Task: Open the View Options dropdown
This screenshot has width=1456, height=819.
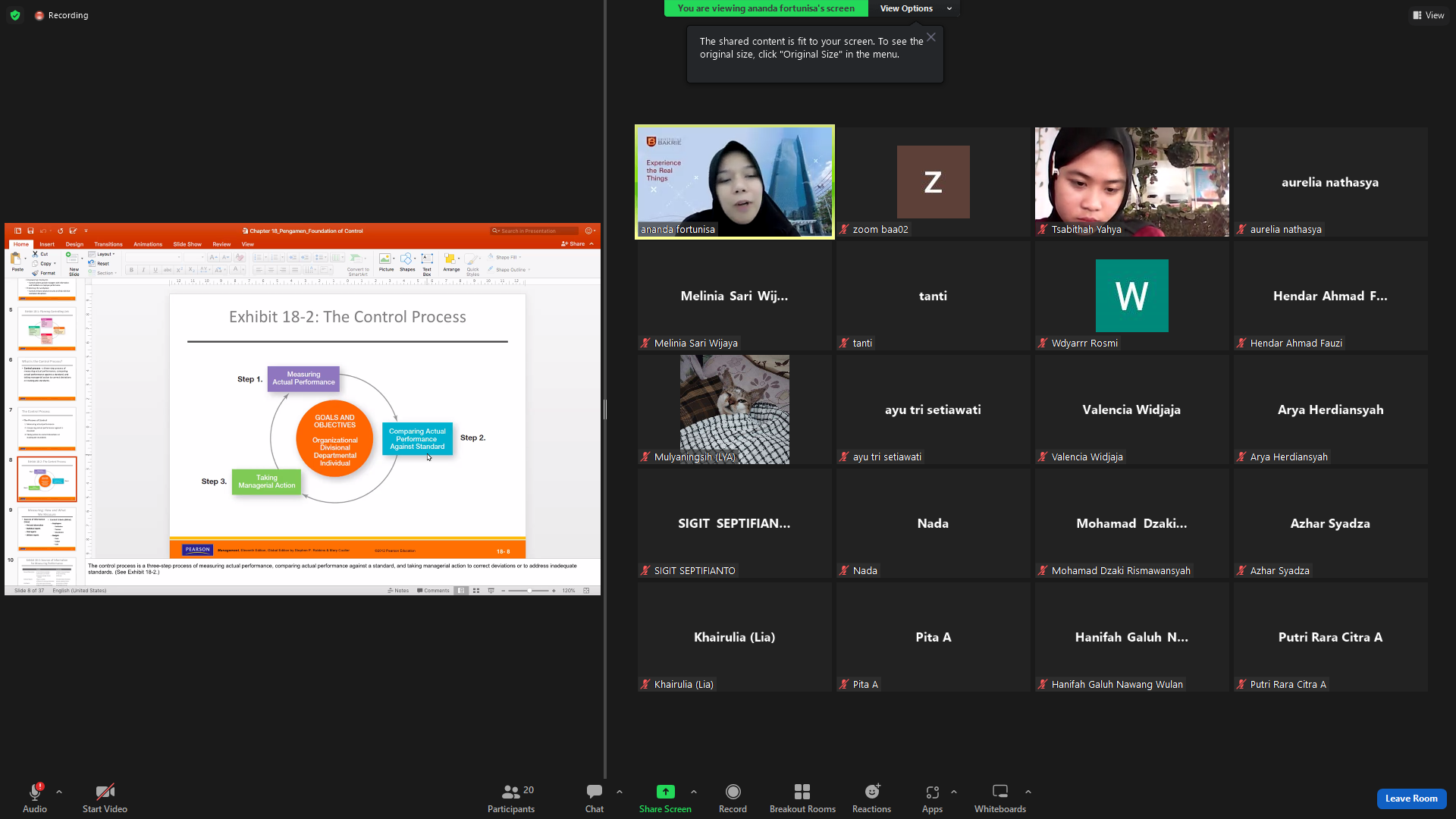Action: 915,8
